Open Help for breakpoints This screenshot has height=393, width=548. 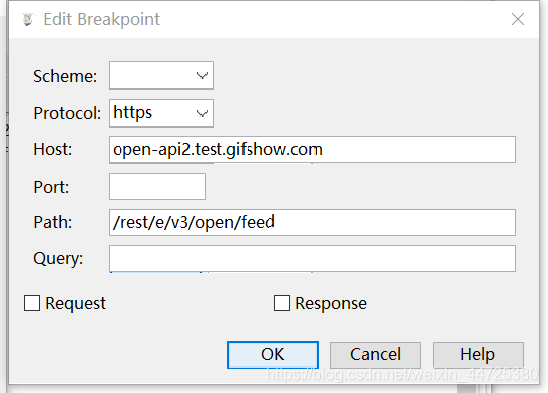tap(478, 355)
